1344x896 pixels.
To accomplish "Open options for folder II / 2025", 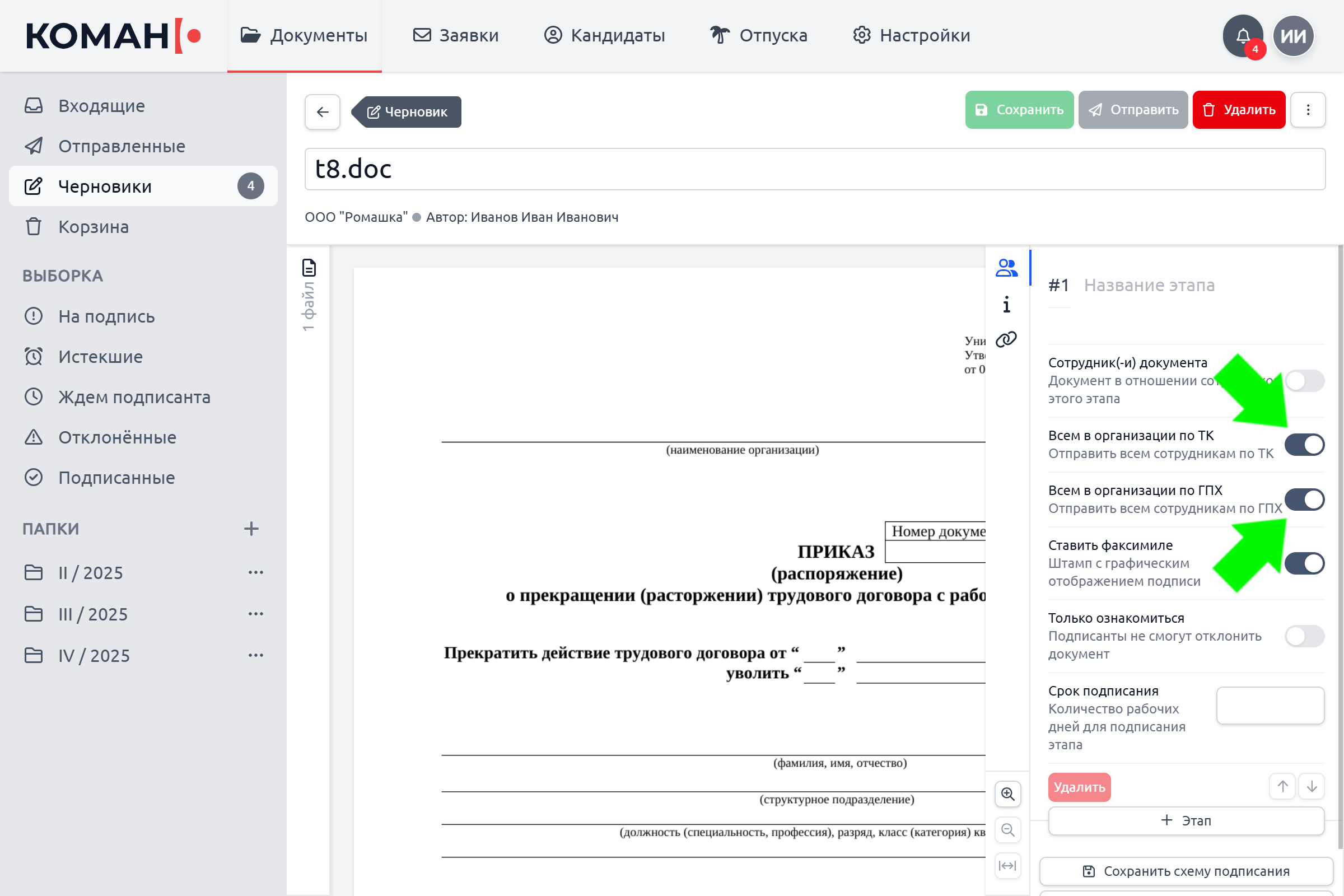I will (x=256, y=572).
